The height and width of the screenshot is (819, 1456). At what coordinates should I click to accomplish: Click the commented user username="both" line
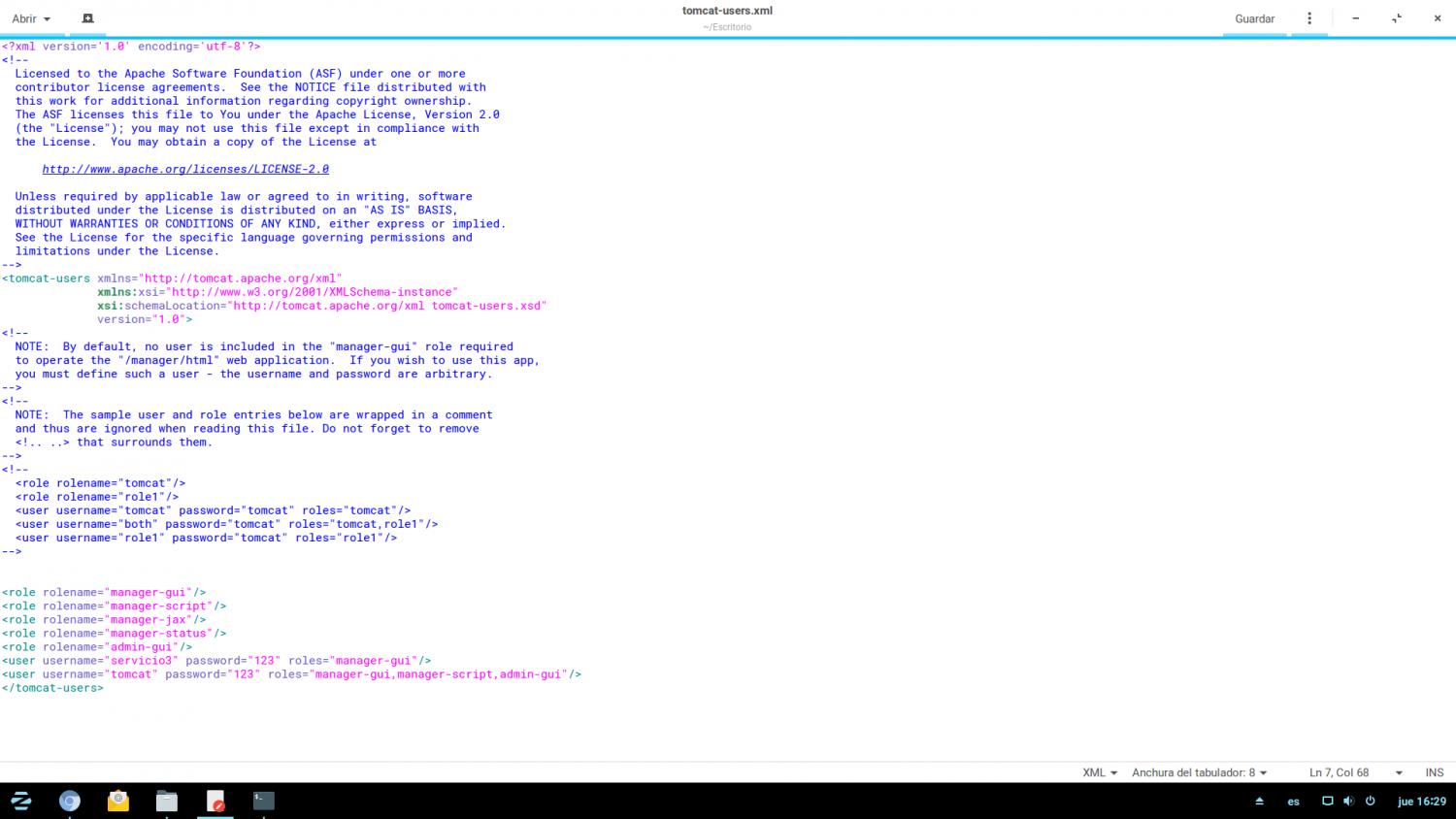click(226, 524)
